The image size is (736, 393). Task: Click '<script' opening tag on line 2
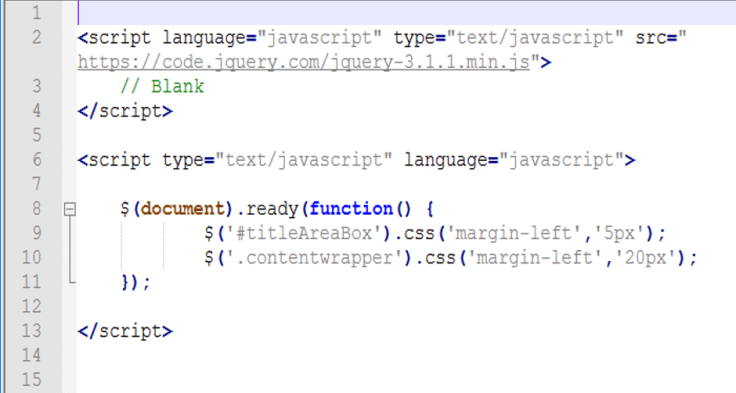pos(115,38)
